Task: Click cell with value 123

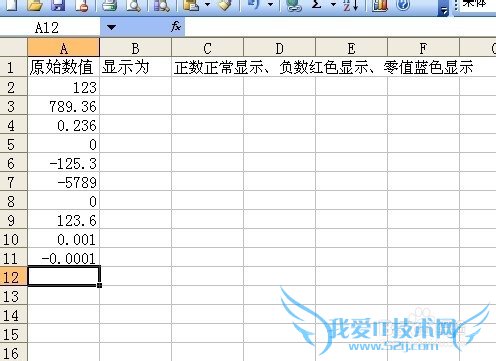Action: 63,87
